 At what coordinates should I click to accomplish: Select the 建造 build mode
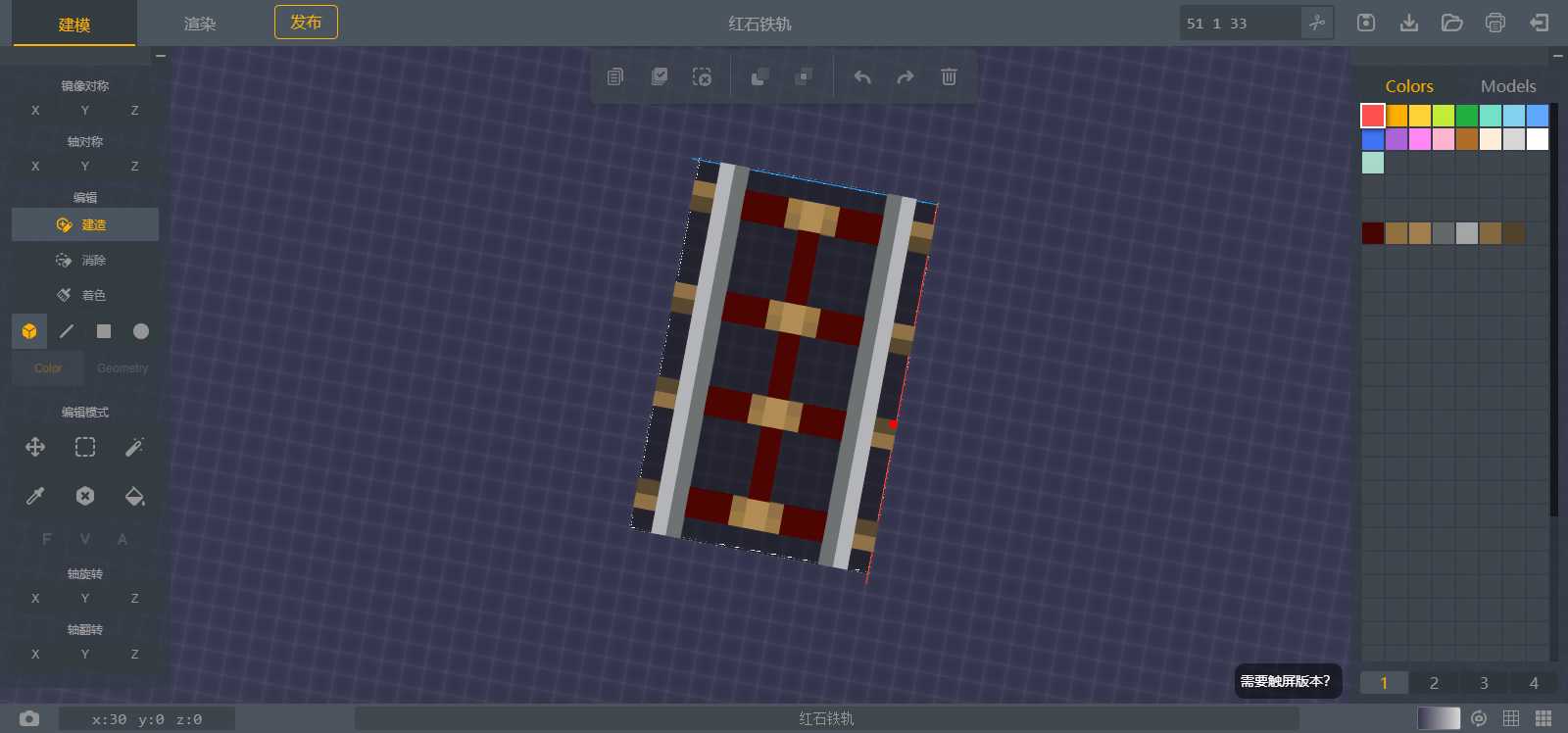[x=85, y=224]
